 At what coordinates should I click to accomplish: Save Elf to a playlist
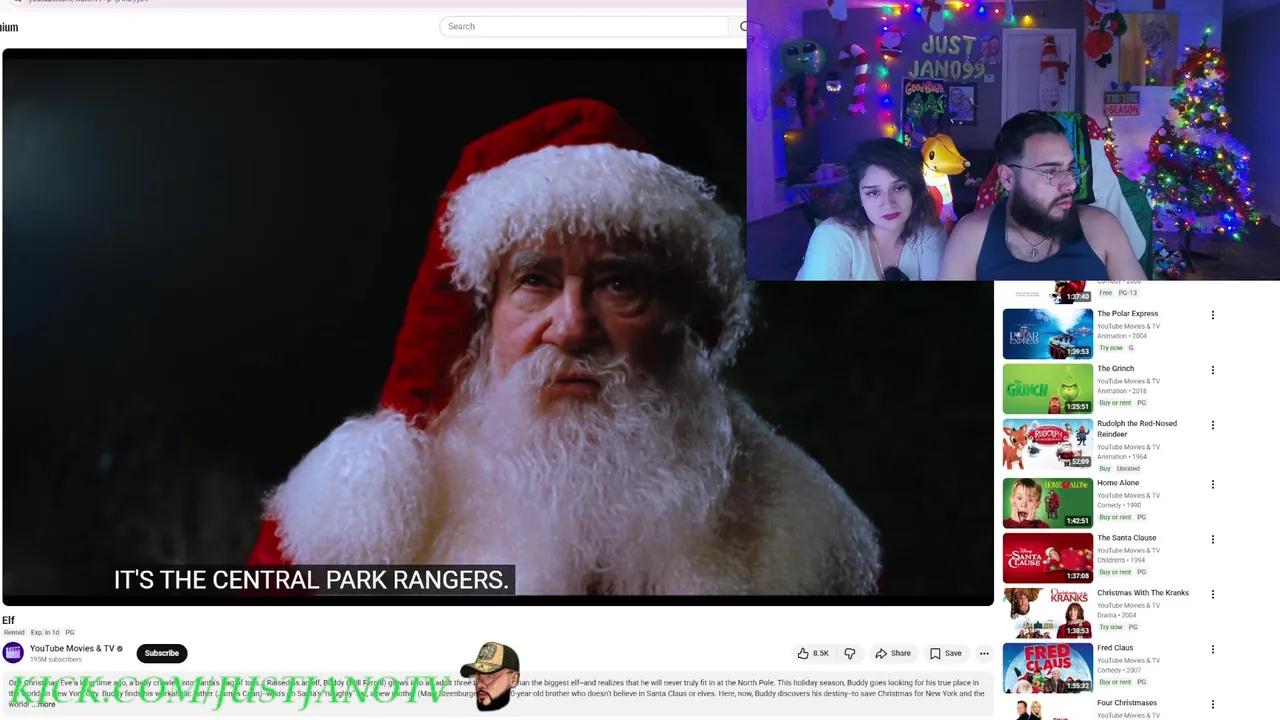946,653
